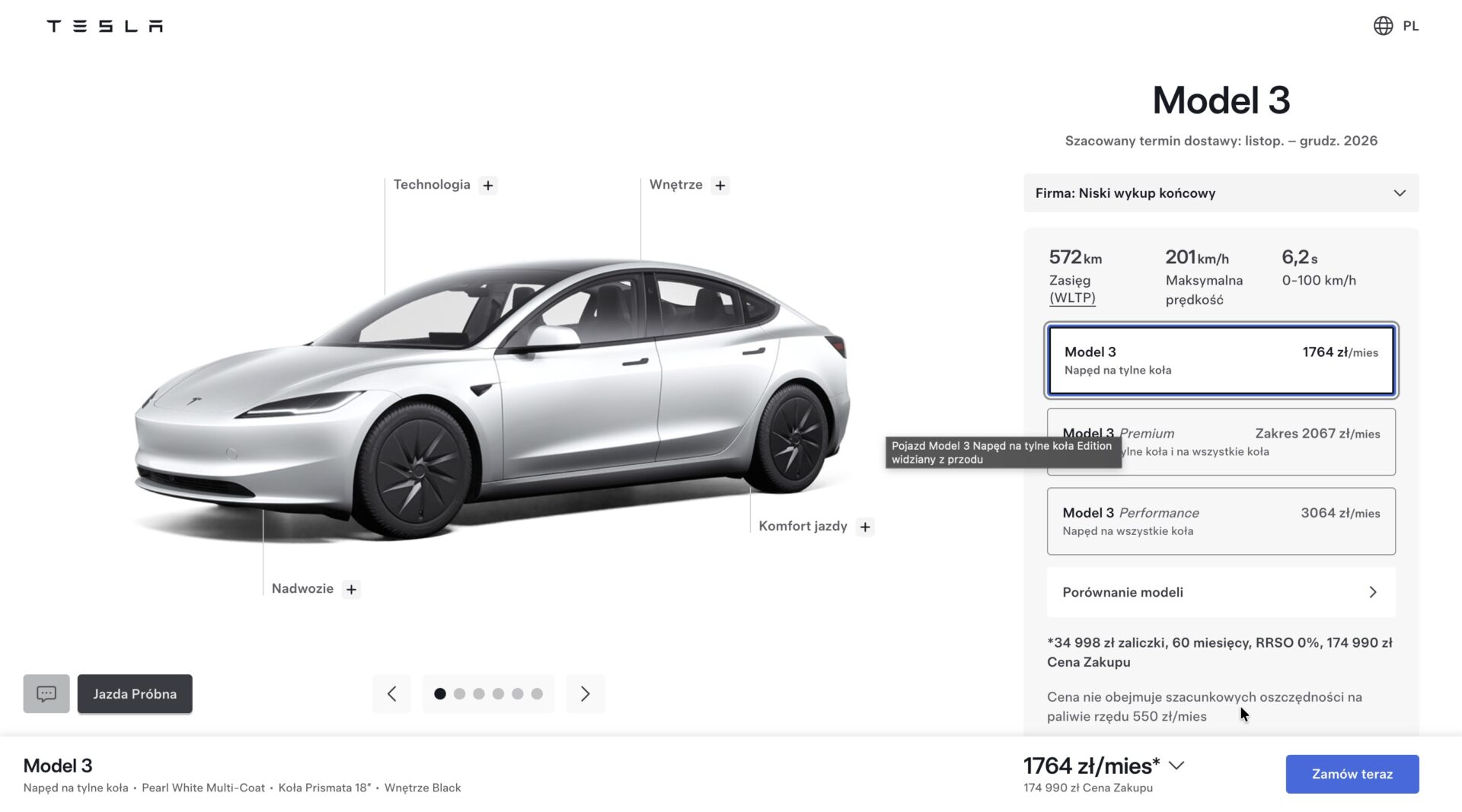The height and width of the screenshot is (812, 1462).
Task: Select Model 3 Premium trim
Action: 1221,441
